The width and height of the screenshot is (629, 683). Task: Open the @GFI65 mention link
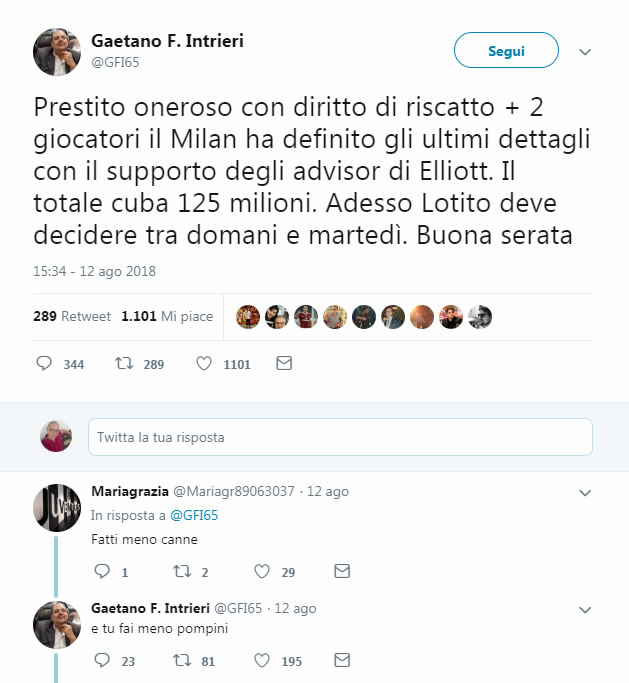(x=194, y=516)
